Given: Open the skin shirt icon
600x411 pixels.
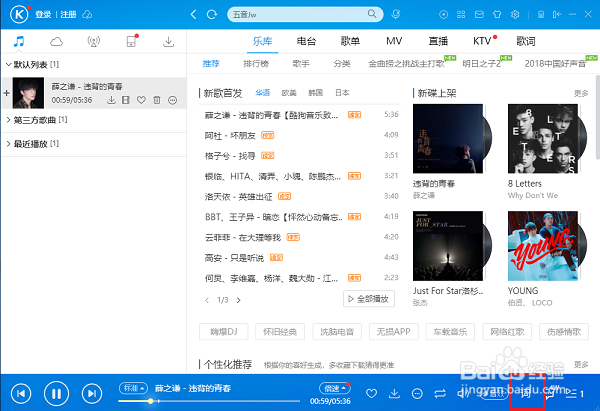Looking at the screenshot, I should 497,15.
